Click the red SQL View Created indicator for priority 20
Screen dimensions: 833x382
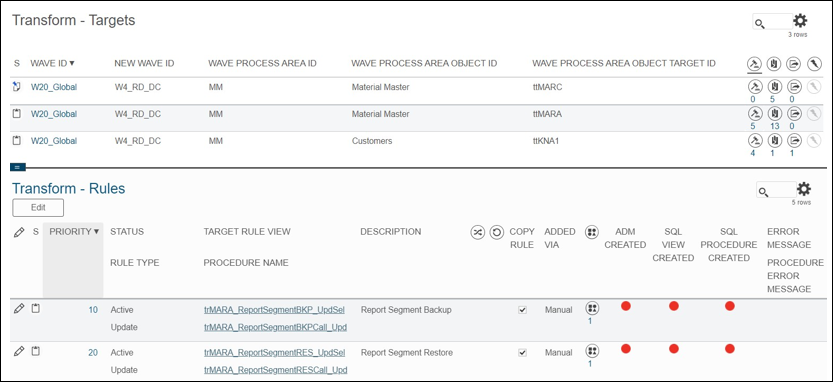tap(674, 349)
